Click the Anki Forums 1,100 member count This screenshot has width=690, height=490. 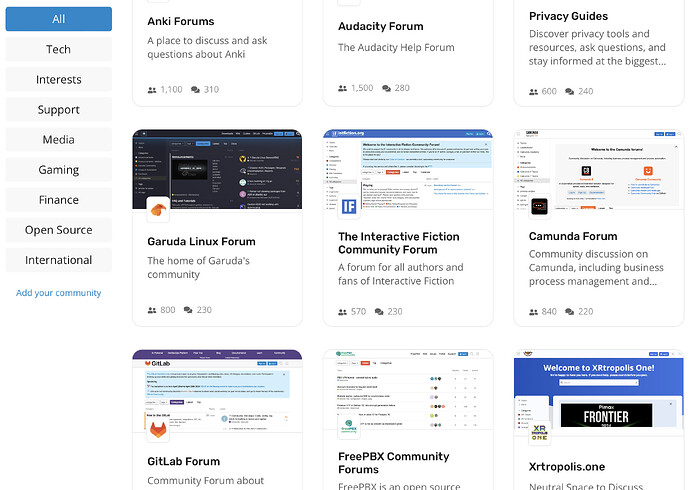coord(171,90)
